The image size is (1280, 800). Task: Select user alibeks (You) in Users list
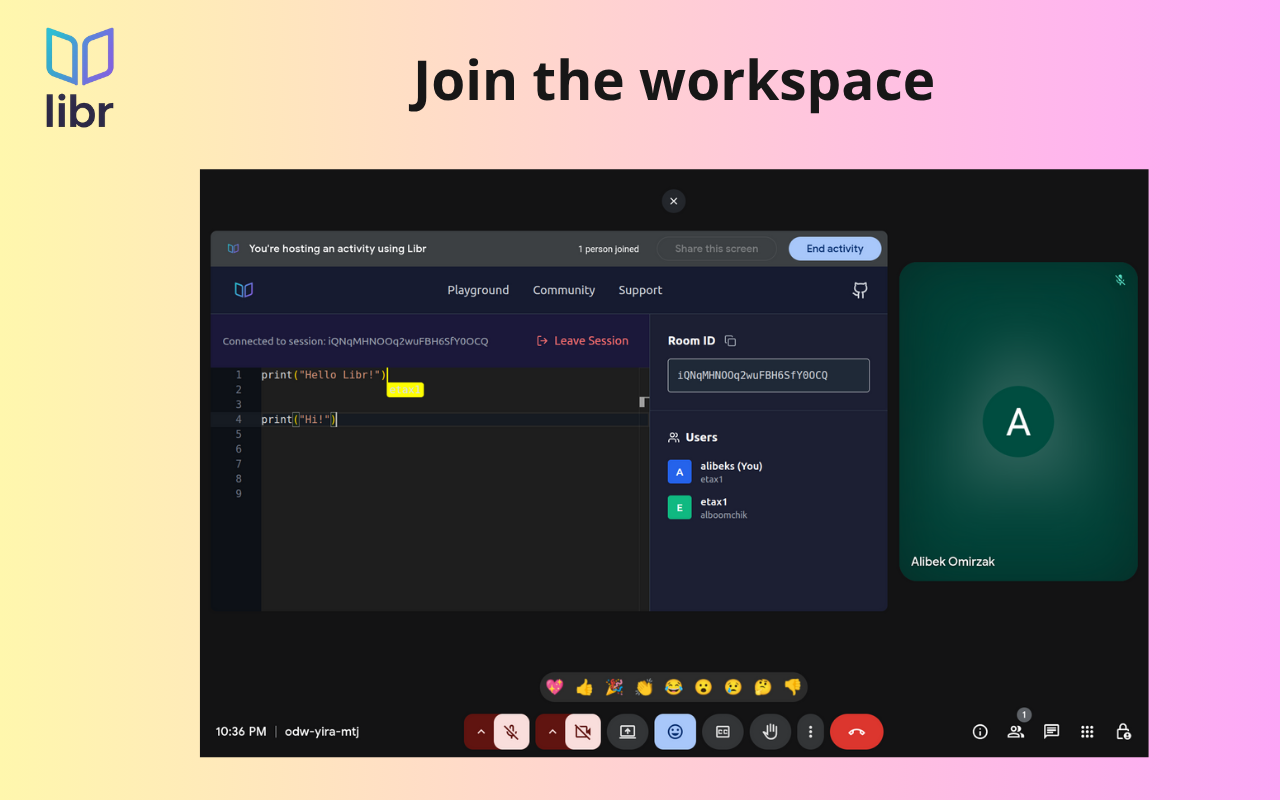[x=769, y=472]
